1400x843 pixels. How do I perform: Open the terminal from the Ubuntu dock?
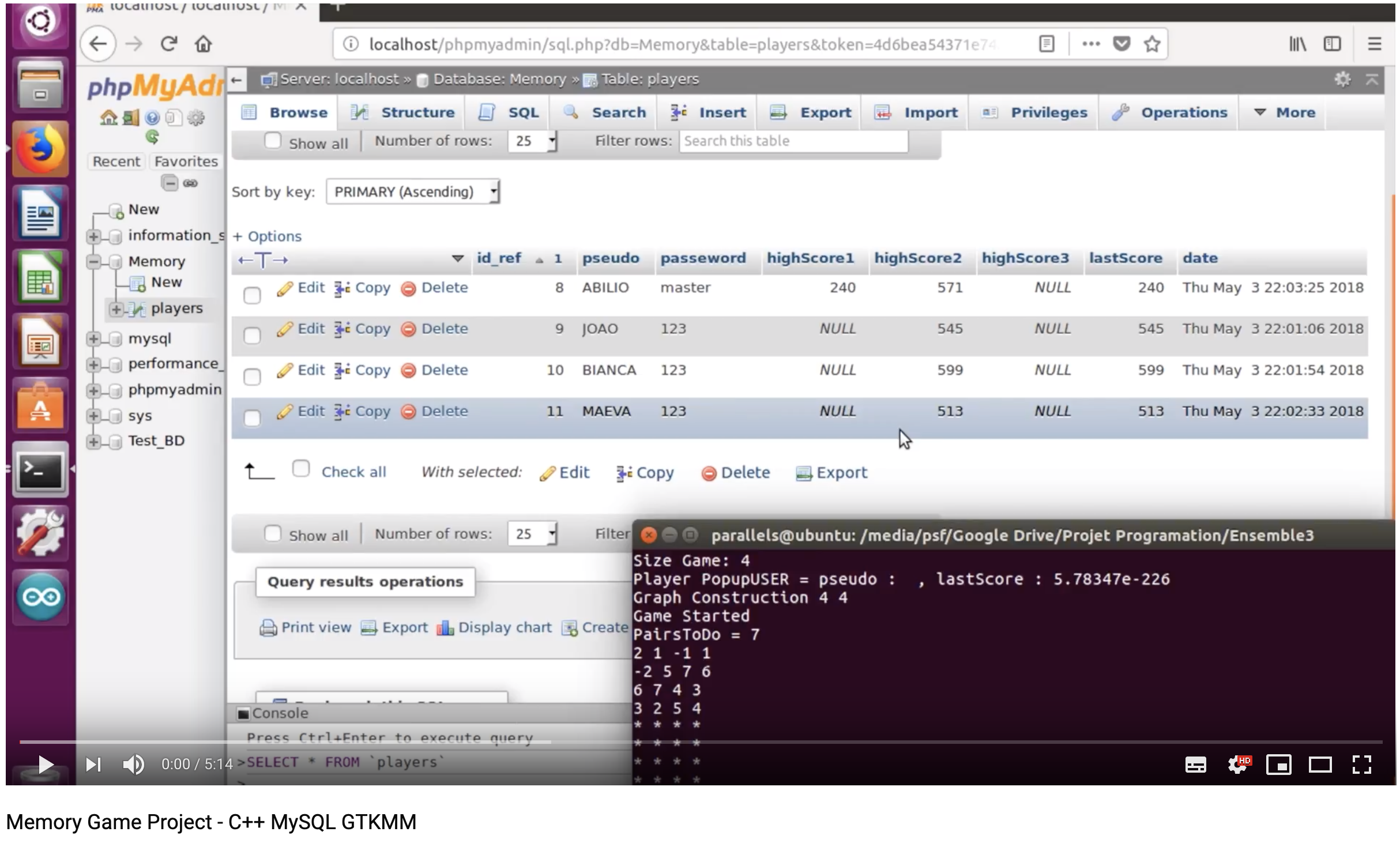[x=40, y=471]
